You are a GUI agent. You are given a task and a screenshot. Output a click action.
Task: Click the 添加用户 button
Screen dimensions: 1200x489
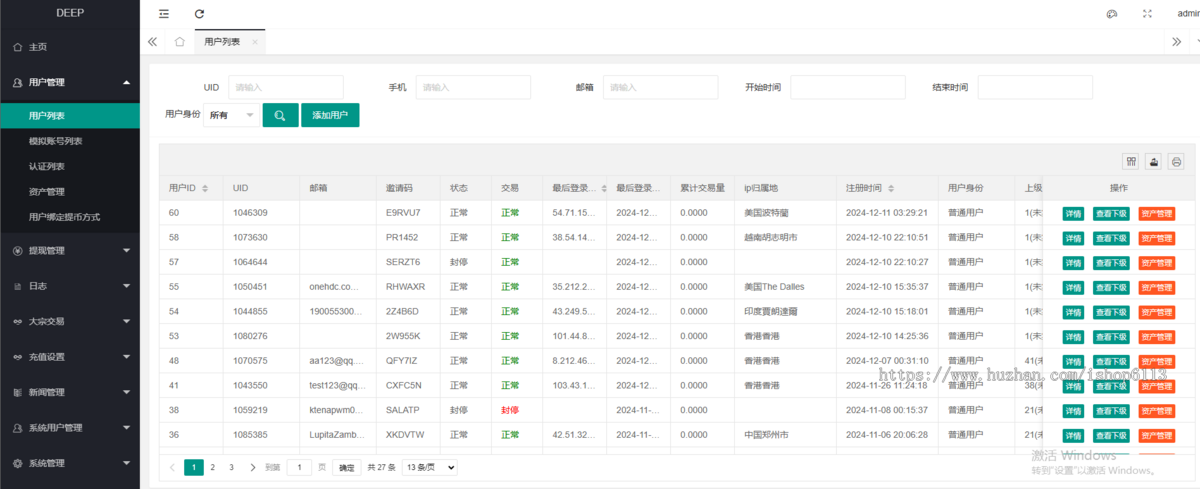click(330, 115)
